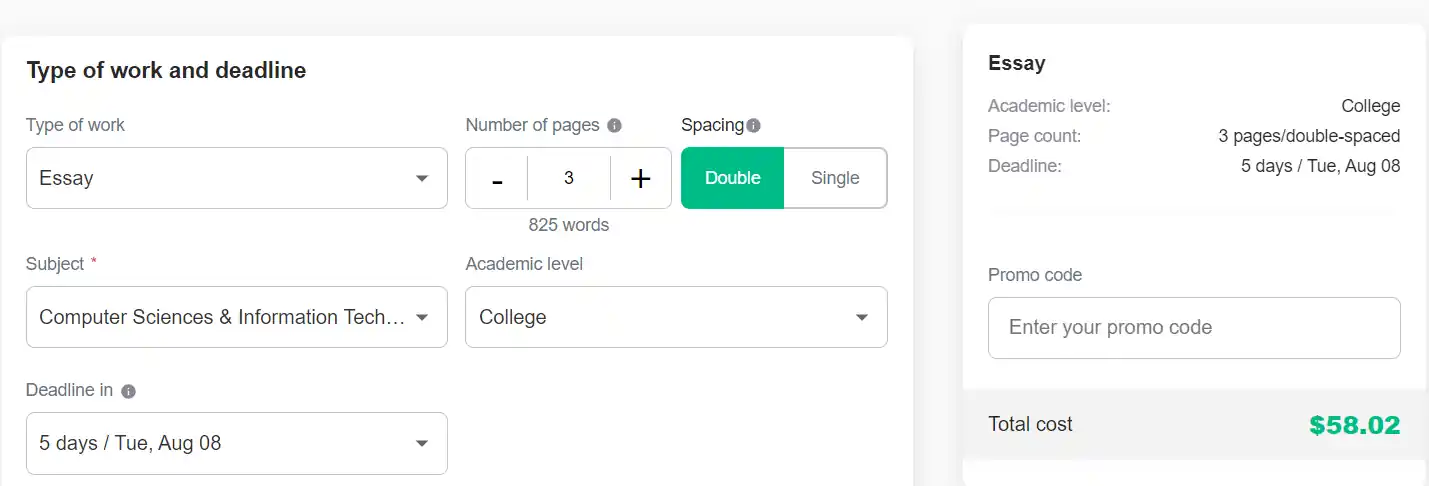Click the info icon next to Spacing

pos(754,126)
